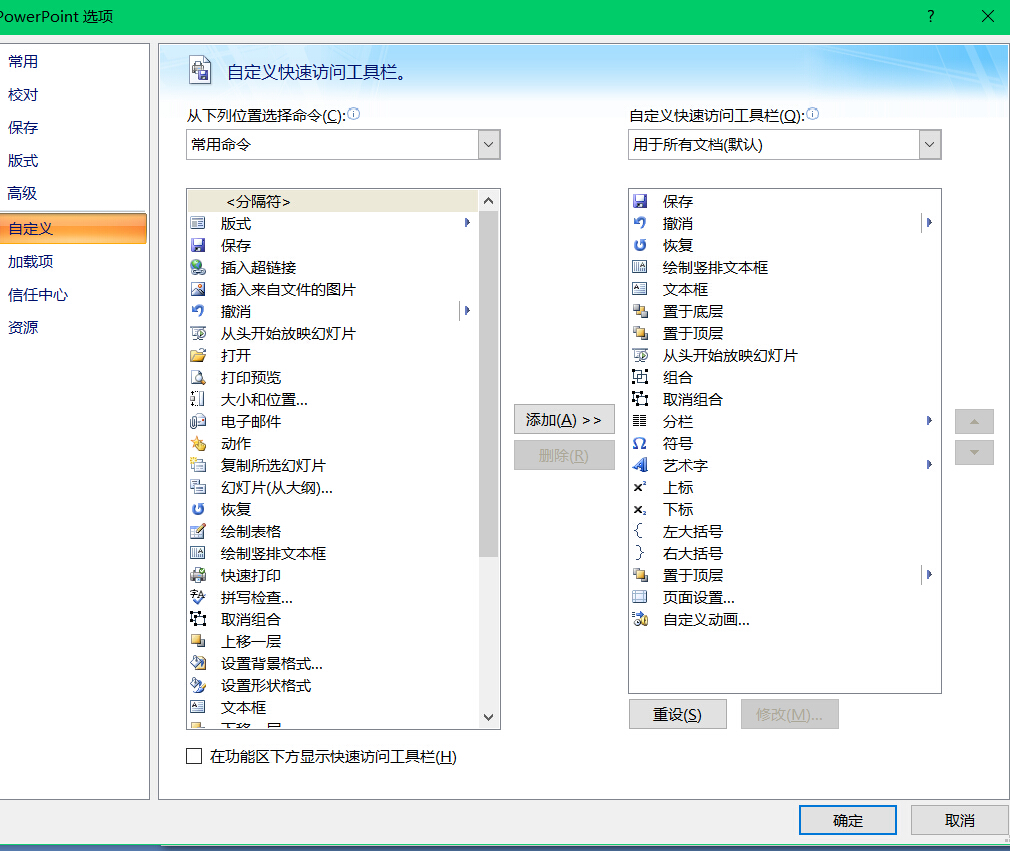Click the 重设(S) button
This screenshot has width=1010, height=851.
[x=677, y=714]
